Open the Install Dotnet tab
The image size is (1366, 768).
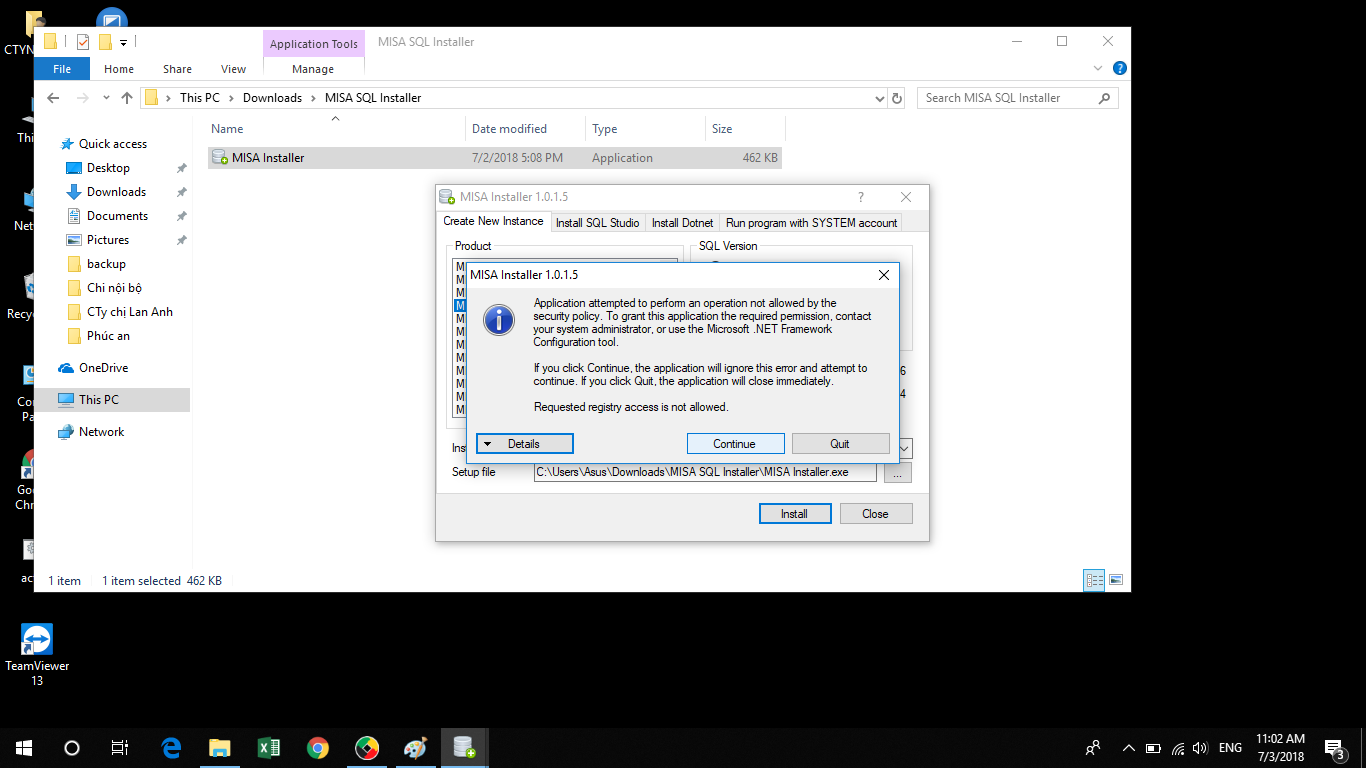tap(683, 223)
